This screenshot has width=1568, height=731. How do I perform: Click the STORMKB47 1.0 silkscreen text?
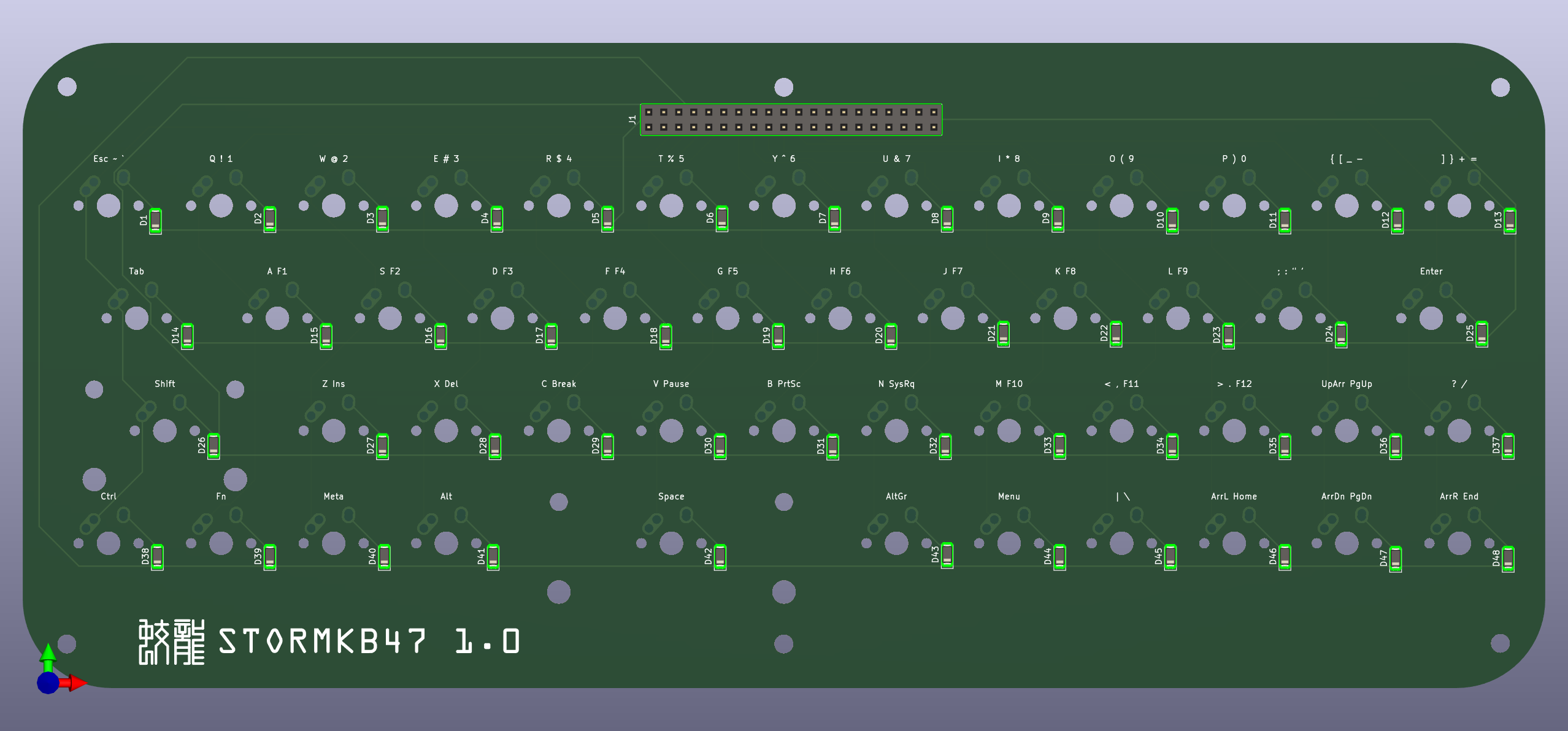click(369, 641)
